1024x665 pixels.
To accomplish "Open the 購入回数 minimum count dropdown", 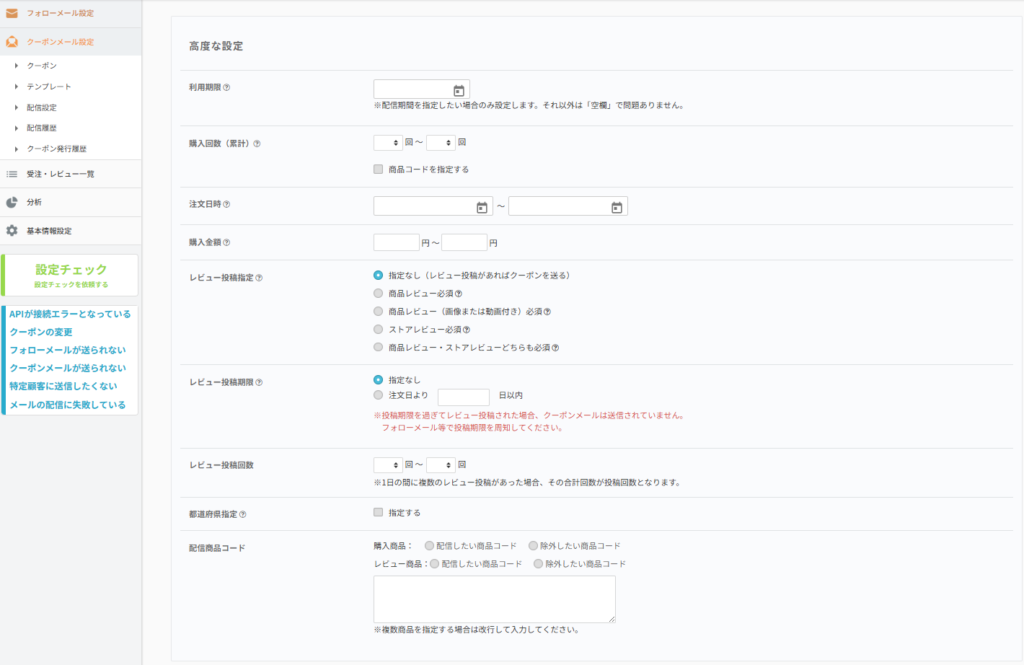I will (x=388, y=143).
